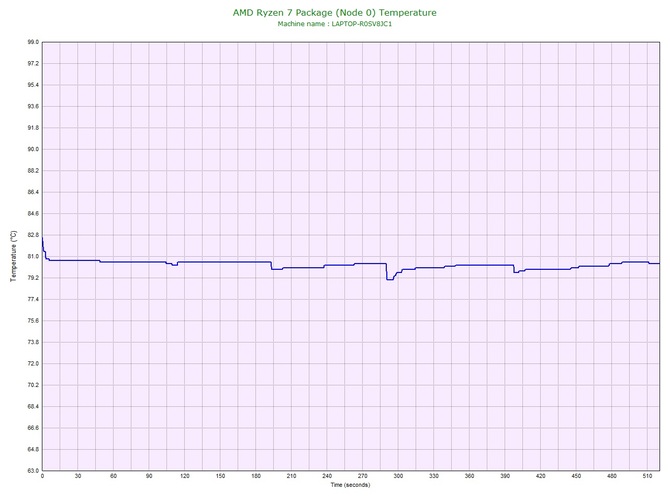Click the 75.6 y-axis tick label
This screenshot has height=502, width=670.
pos(33,321)
